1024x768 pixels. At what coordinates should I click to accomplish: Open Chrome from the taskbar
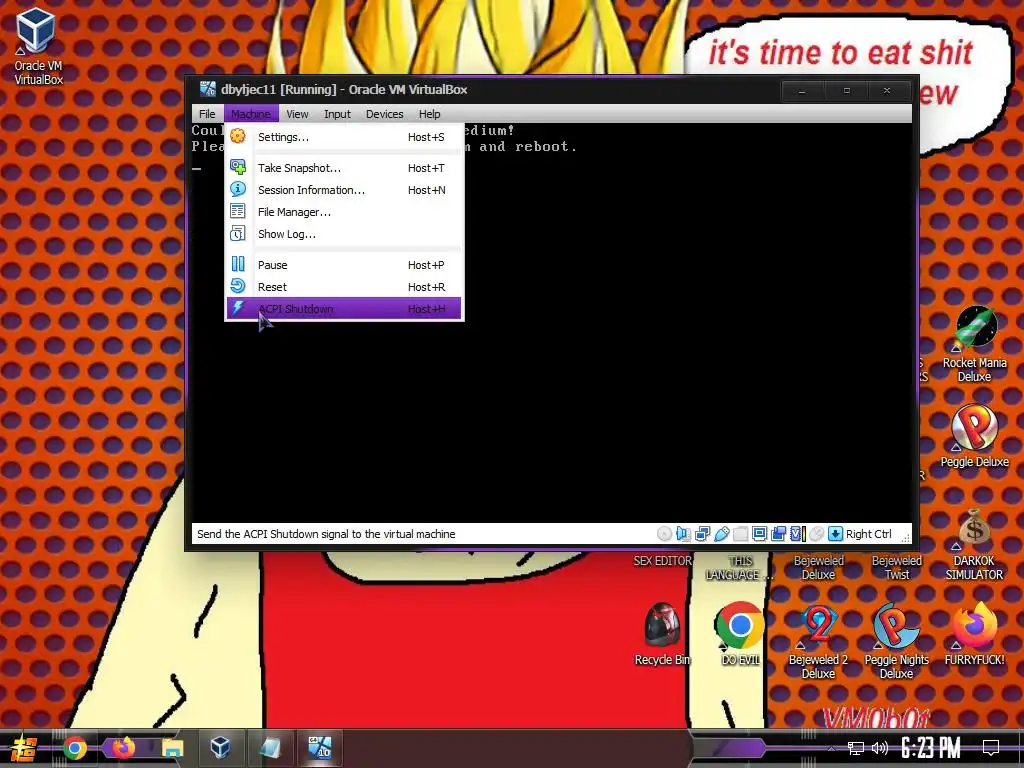pyautogui.click(x=74, y=748)
